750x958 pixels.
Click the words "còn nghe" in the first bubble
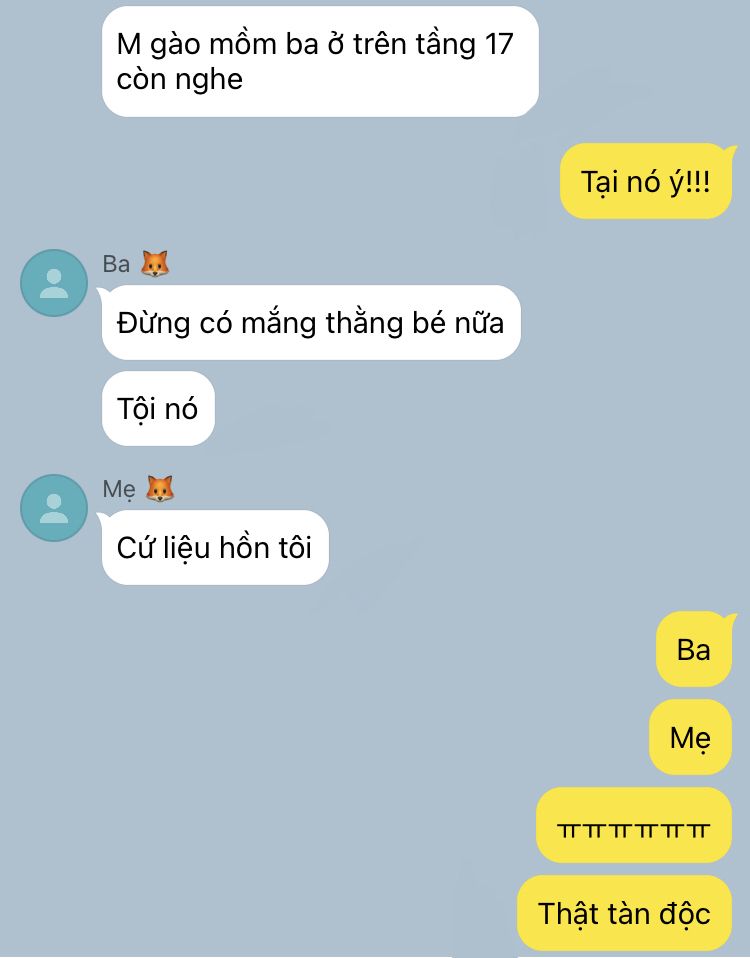pos(180,79)
